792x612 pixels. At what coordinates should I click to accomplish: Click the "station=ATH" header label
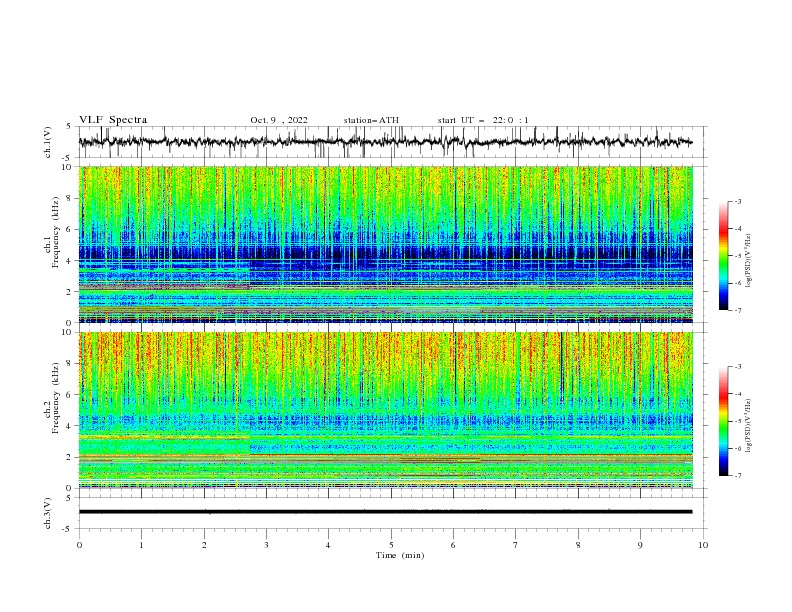pos(371,120)
